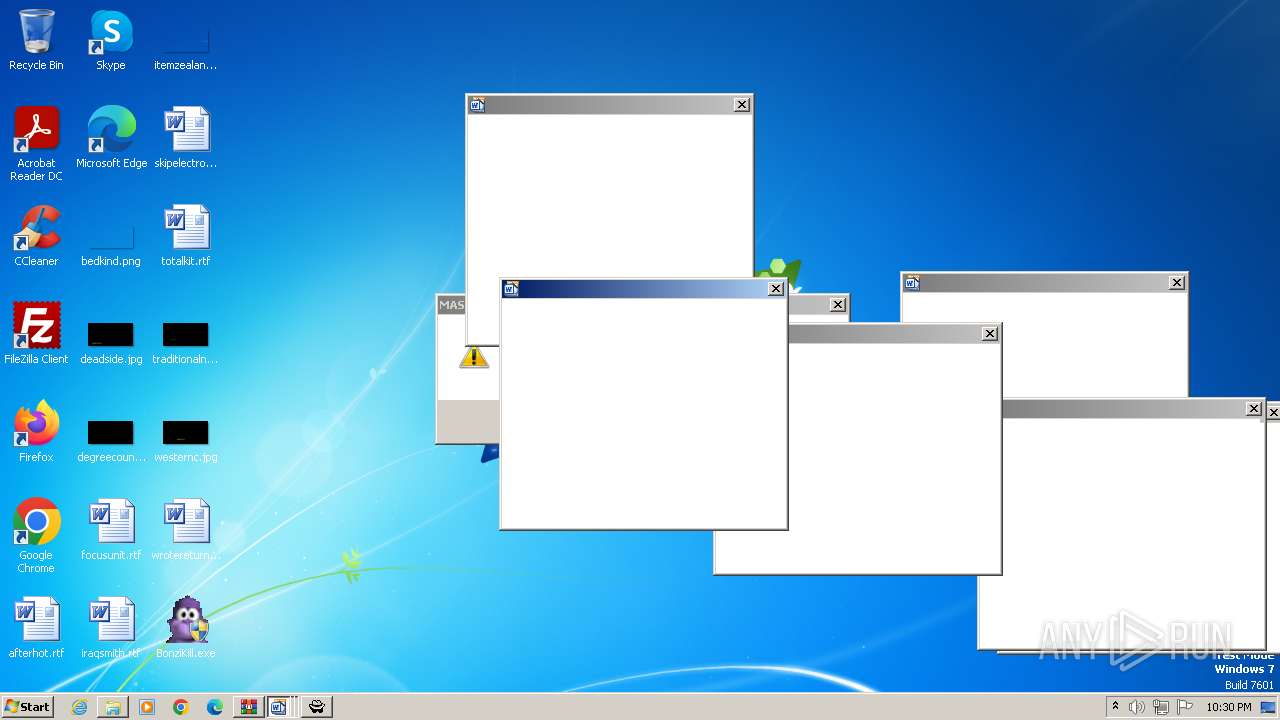Open the Recycle Bin desktop icon
This screenshot has width=1280, height=720.
[36, 40]
